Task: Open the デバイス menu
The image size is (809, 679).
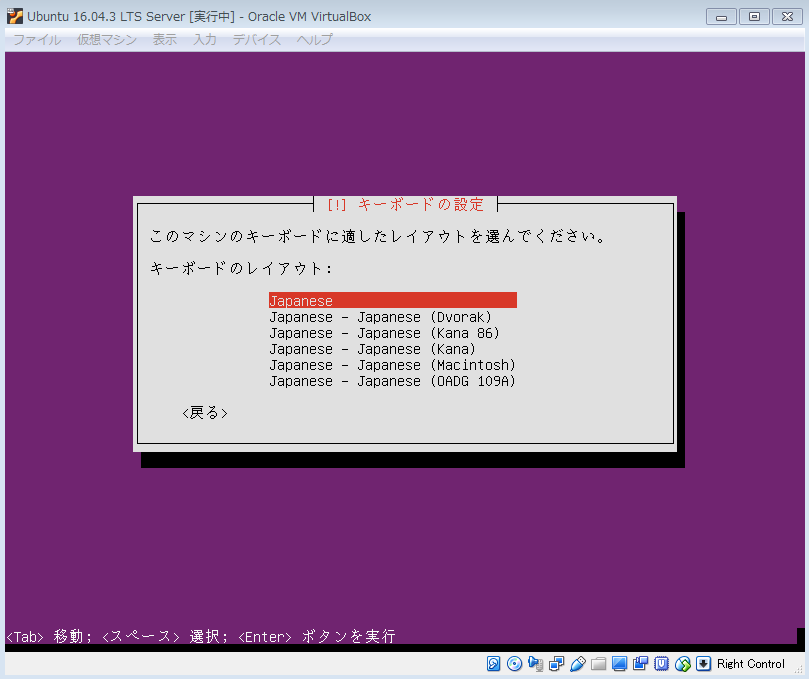Action: [x=256, y=40]
